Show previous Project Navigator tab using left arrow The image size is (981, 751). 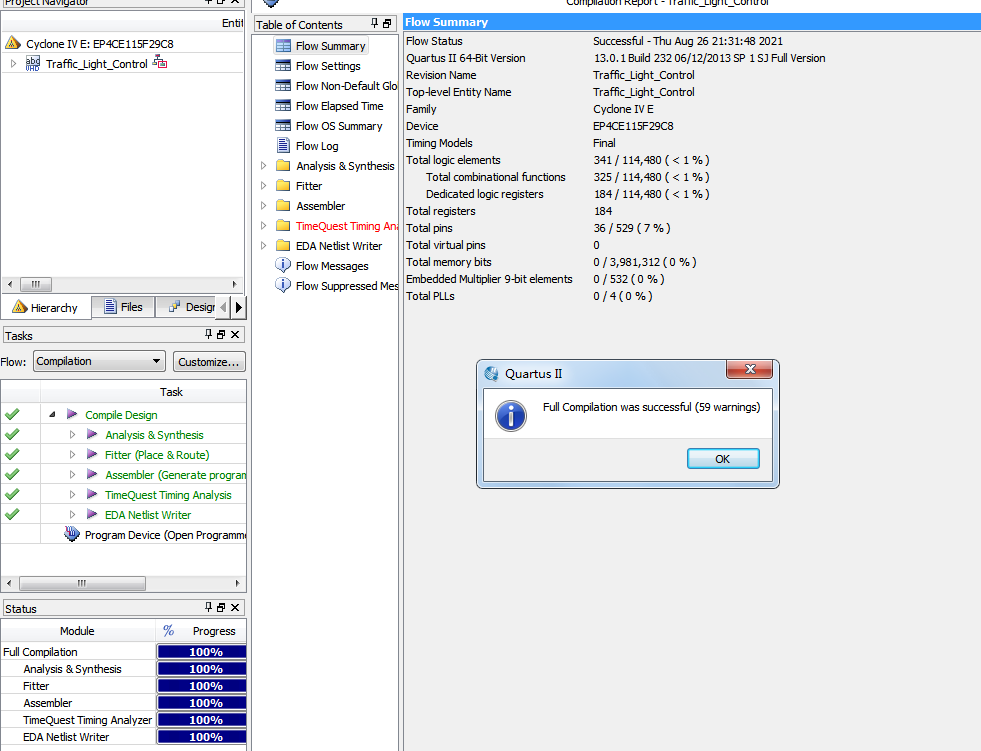click(223, 307)
